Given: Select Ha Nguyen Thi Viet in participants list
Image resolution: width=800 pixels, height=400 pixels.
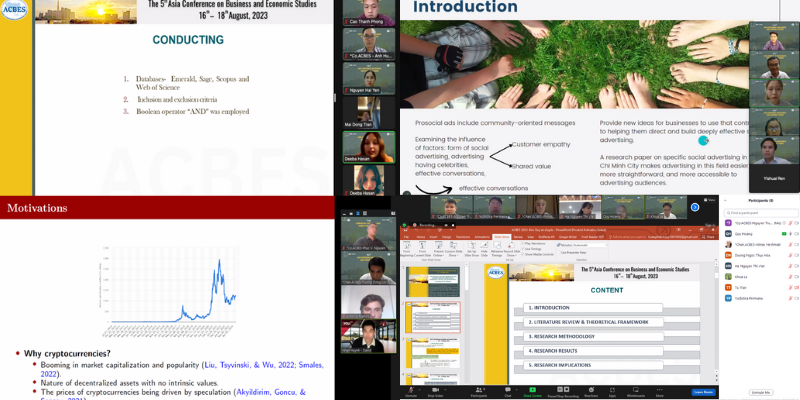Looking at the screenshot, I should point(761,266).
